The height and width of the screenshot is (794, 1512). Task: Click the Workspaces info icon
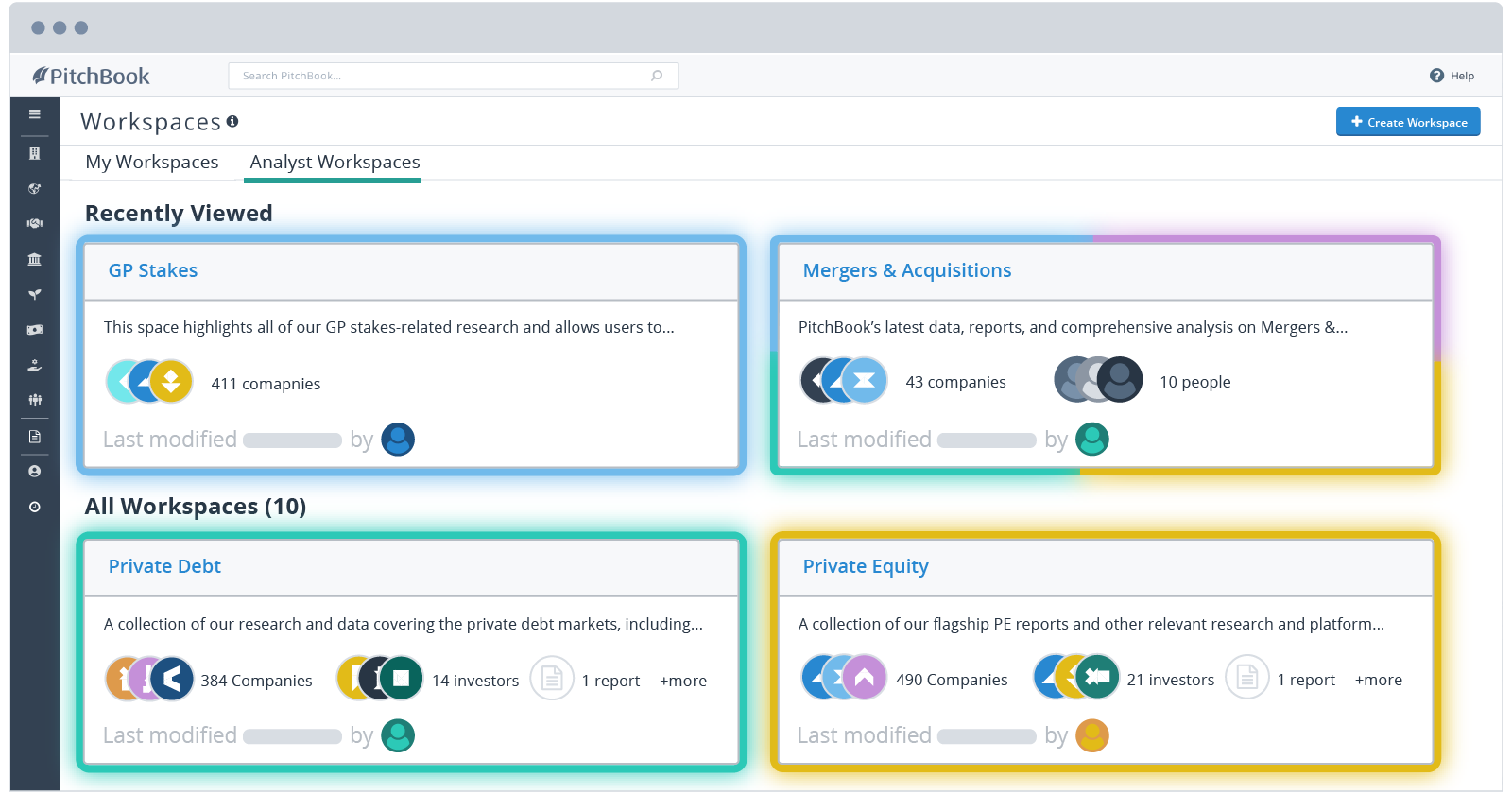pyautogui.click(x=232, y=121)
